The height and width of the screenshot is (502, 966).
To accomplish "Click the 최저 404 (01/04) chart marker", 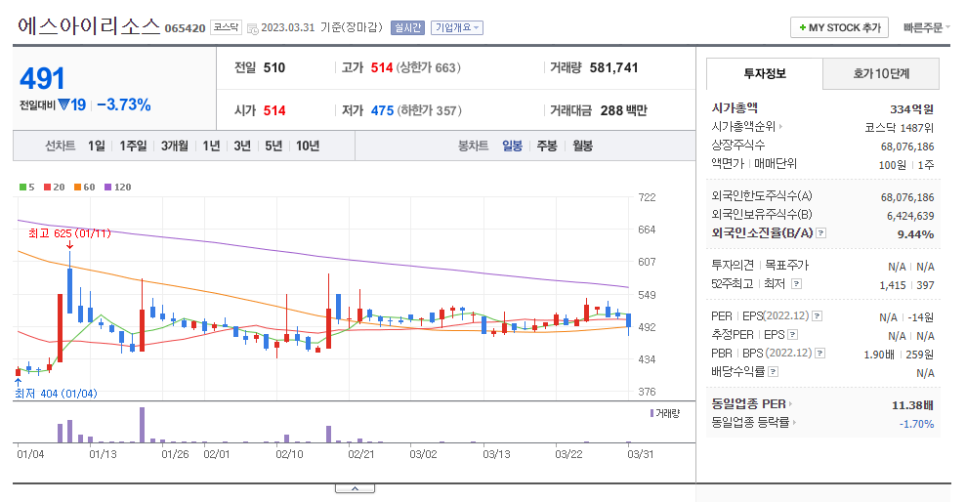I will coord(55,394).
